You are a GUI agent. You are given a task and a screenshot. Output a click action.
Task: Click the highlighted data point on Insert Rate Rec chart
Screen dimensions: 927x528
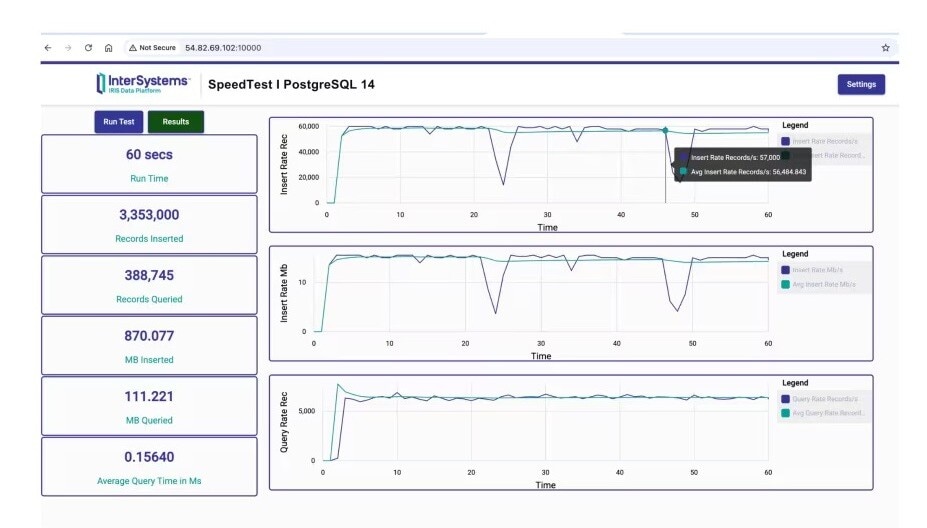pyautogui.click(x=665, y=130)
